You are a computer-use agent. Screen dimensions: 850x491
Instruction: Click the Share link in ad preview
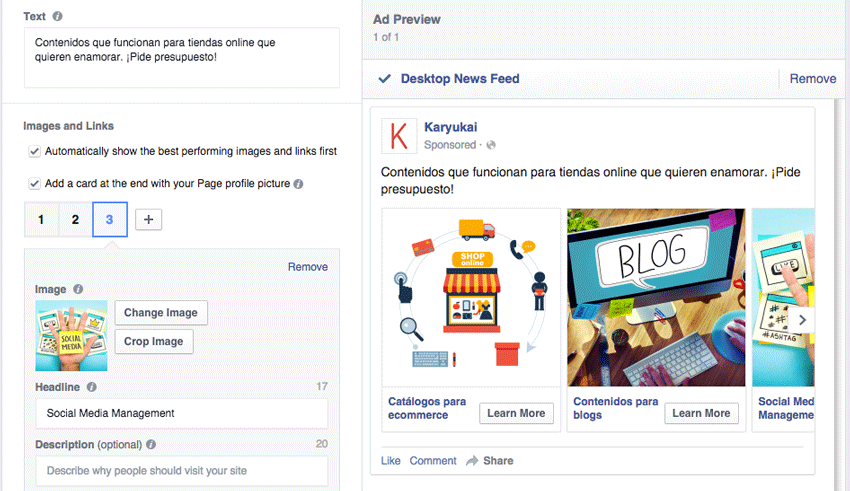pyautogui.click(x=498, y=461)
